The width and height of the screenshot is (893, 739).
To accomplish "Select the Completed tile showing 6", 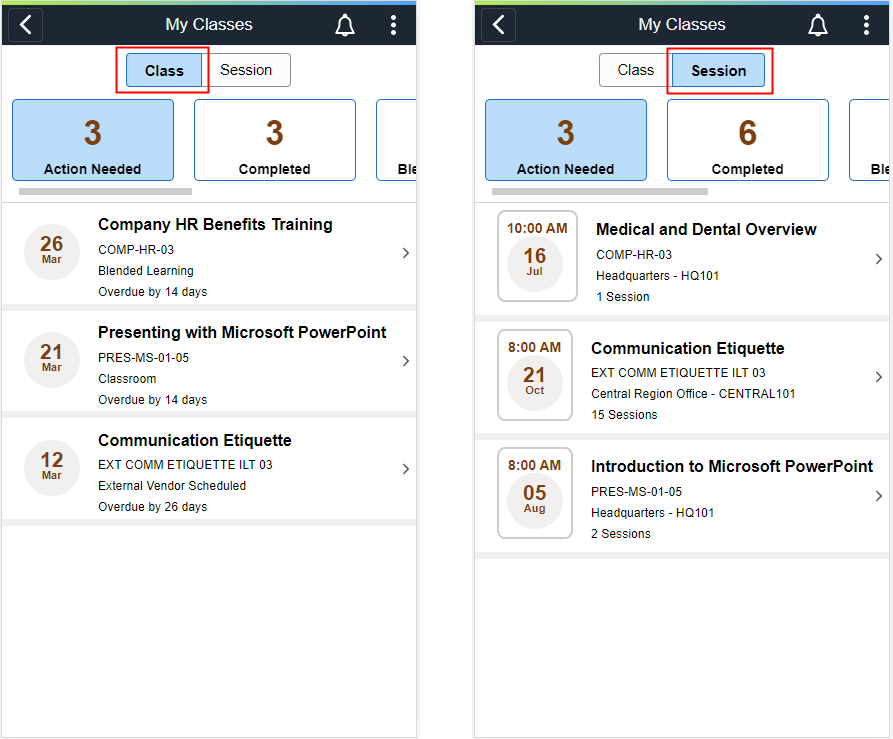I will pyautogui.click(x=747, y=140).
